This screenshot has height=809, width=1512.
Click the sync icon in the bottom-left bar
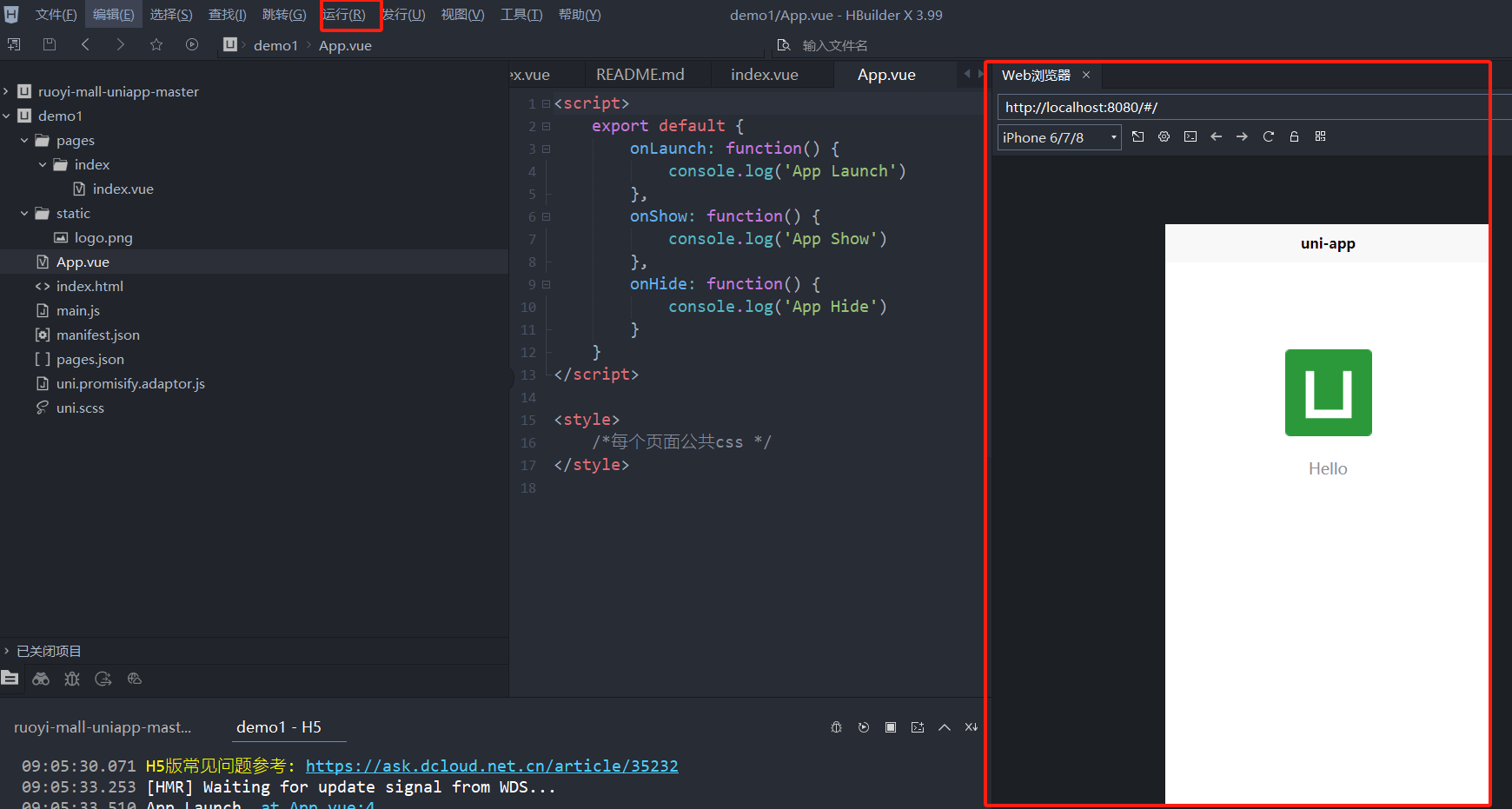click(103, 679)
